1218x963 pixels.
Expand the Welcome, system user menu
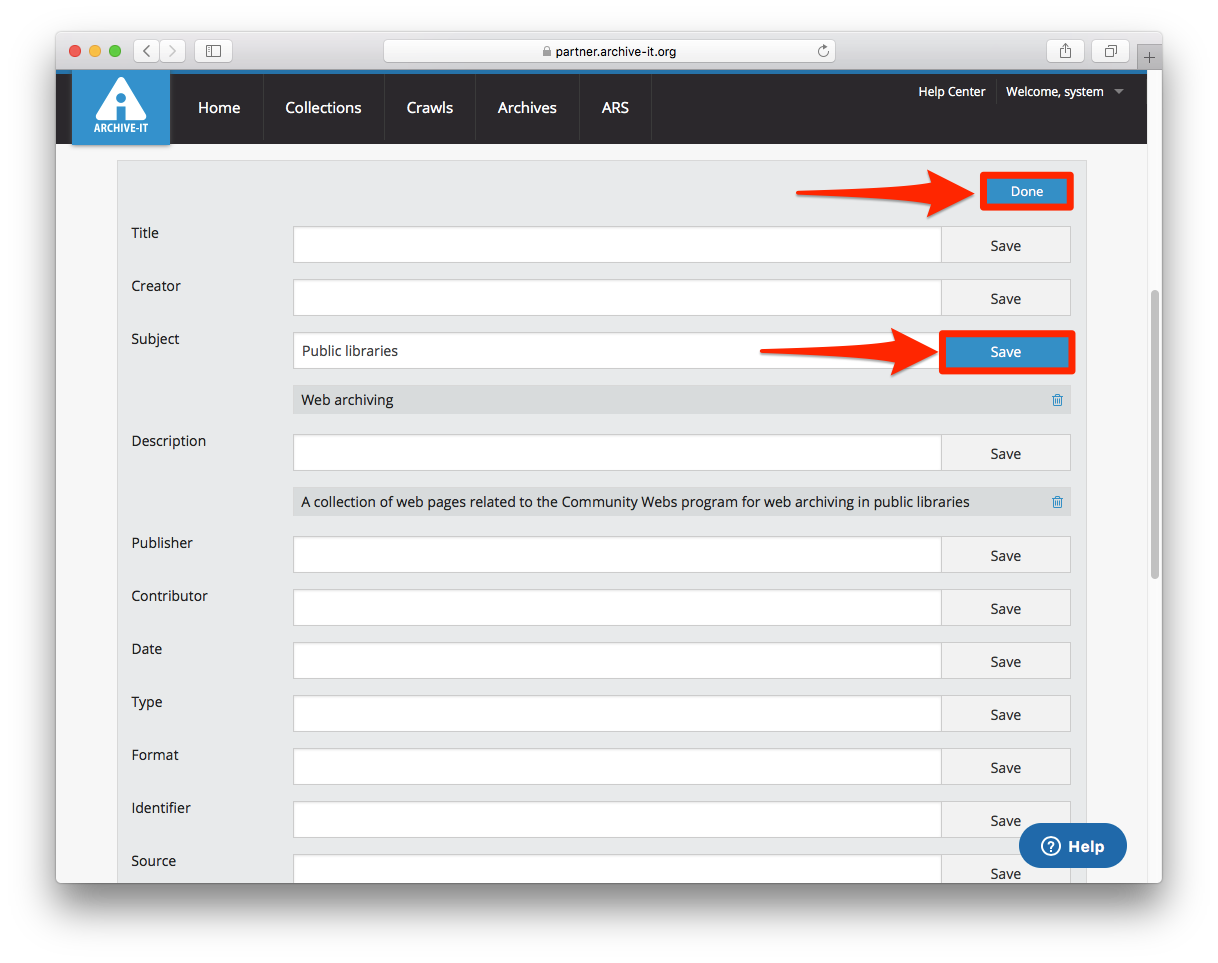[1064, 92]
